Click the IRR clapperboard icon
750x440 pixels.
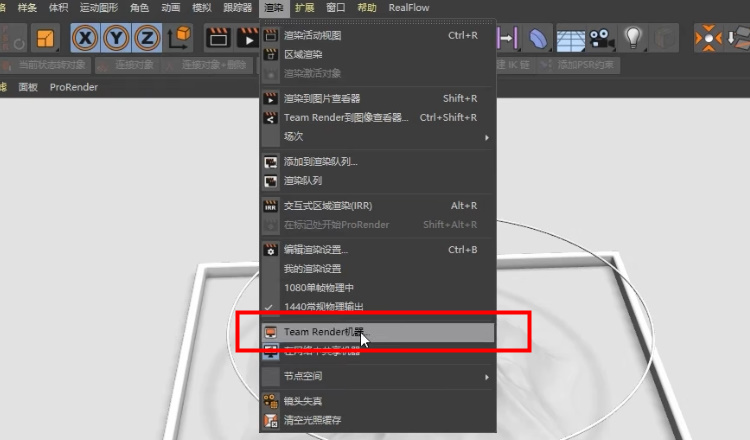[271, 206]
